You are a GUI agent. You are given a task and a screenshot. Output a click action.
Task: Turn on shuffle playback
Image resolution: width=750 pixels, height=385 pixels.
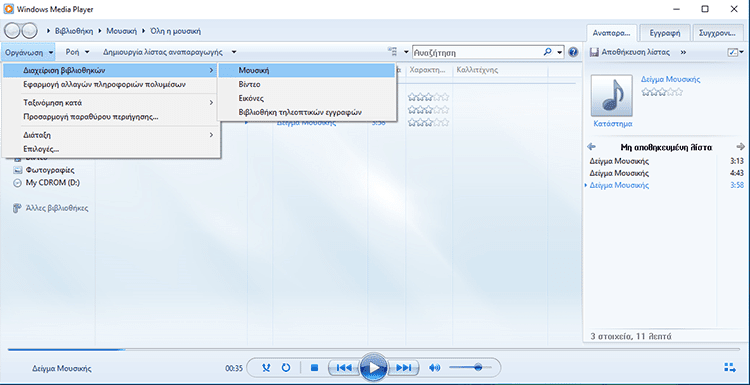[267, 368]
